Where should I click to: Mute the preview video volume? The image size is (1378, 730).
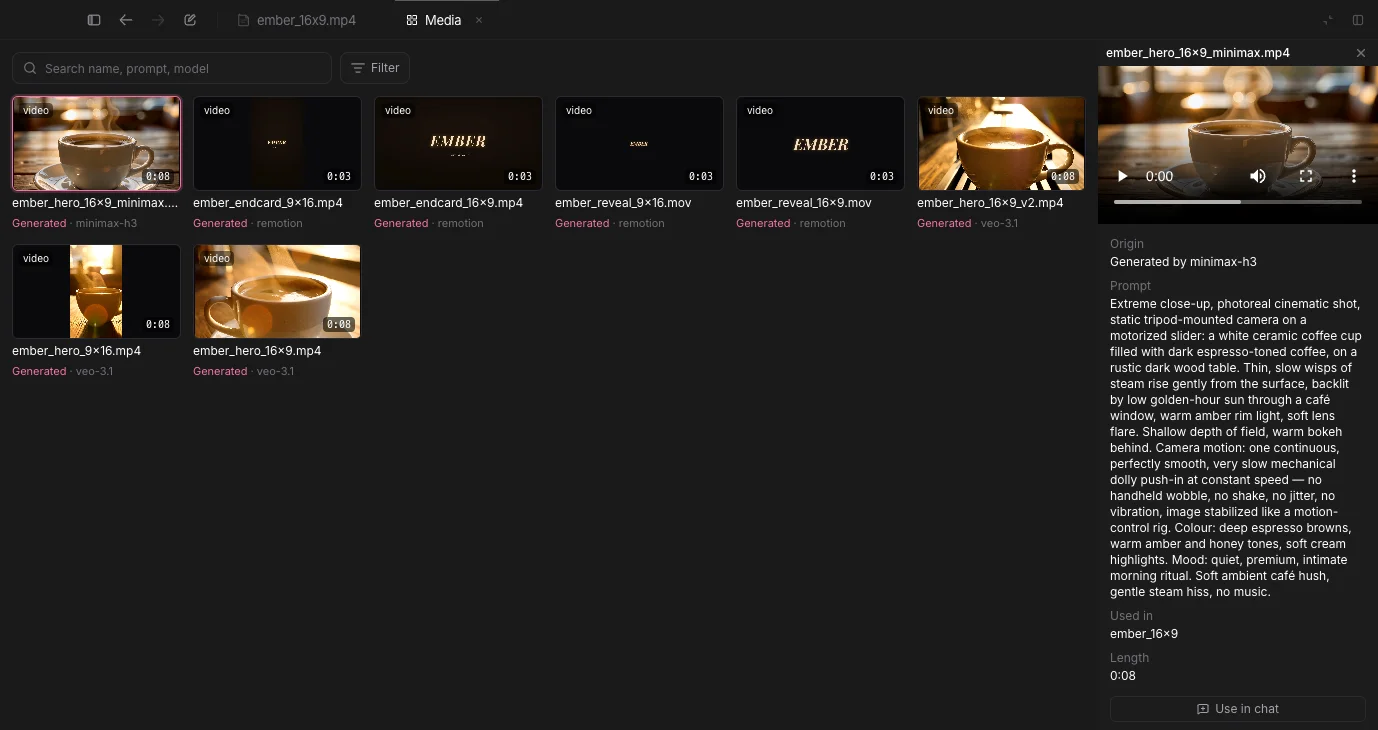pyautogui.click(x=1258, y=176)
